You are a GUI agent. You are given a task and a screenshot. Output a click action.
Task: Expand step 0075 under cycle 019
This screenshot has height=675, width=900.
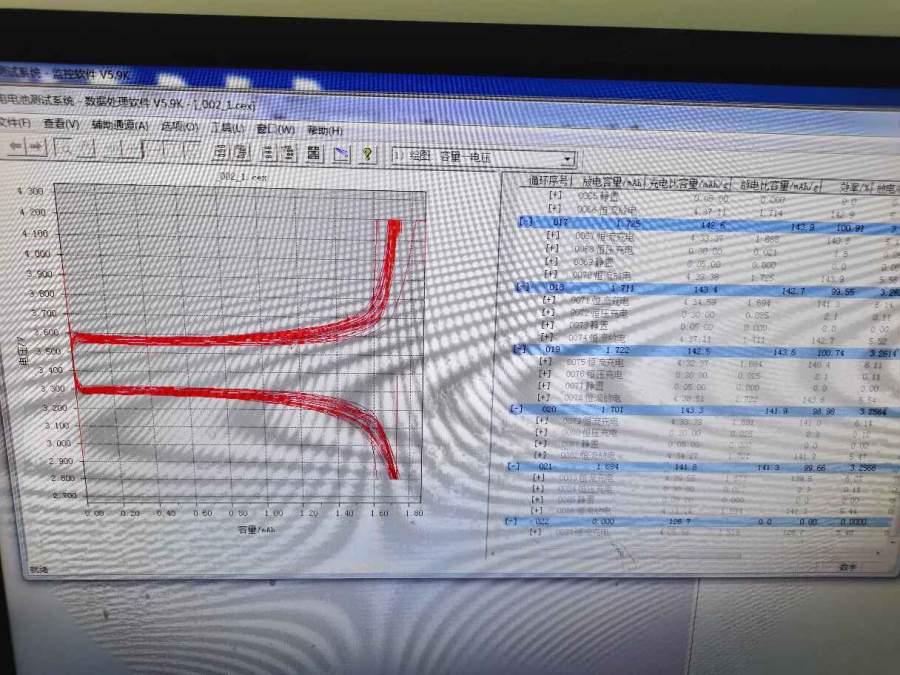pyautogui.click(x=545, y=362)
